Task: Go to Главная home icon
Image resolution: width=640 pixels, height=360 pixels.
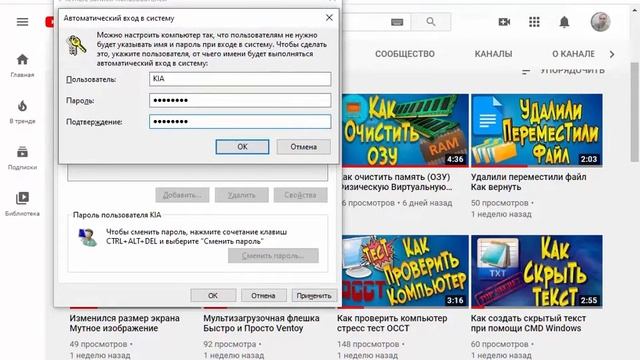Action: click(22, 60)
